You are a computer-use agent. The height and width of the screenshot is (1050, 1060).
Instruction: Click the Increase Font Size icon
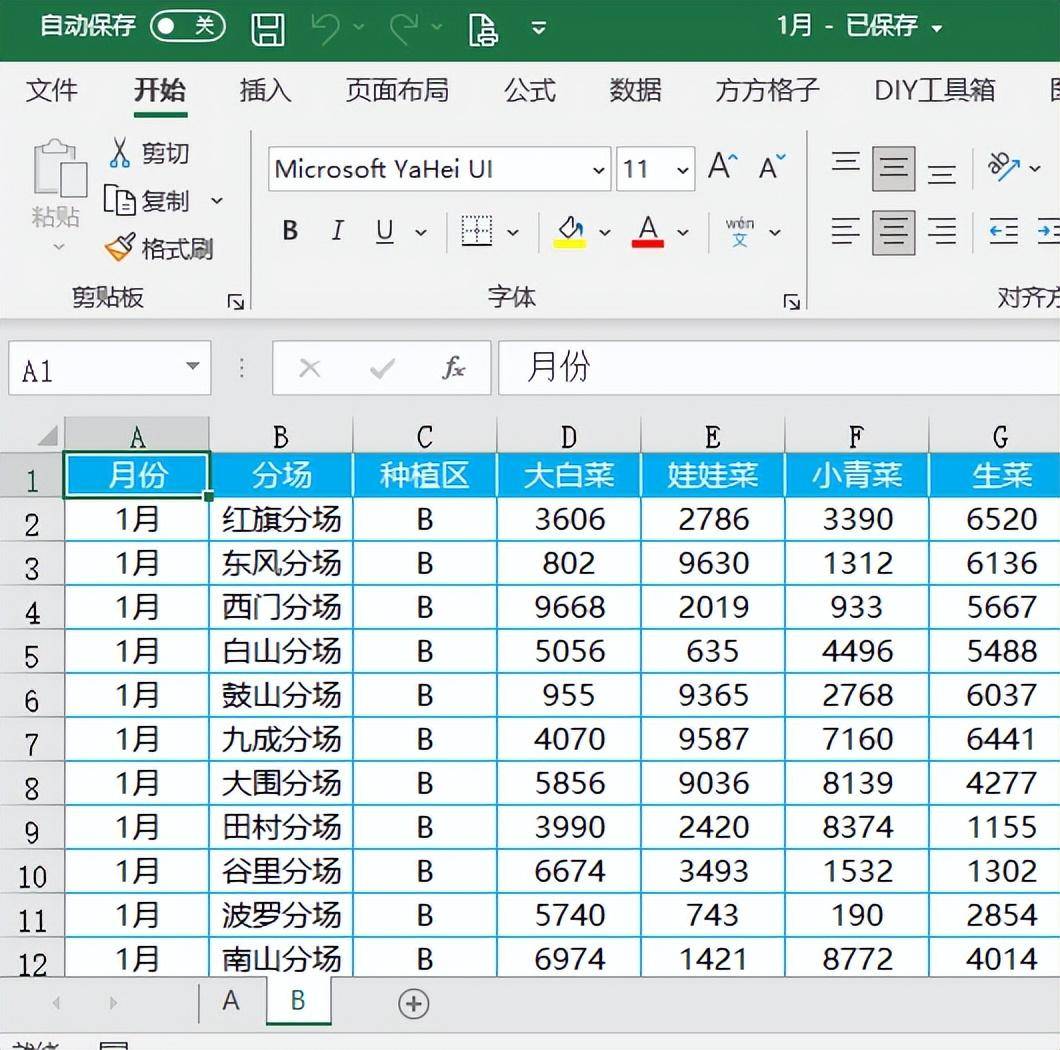click(722, 166)
